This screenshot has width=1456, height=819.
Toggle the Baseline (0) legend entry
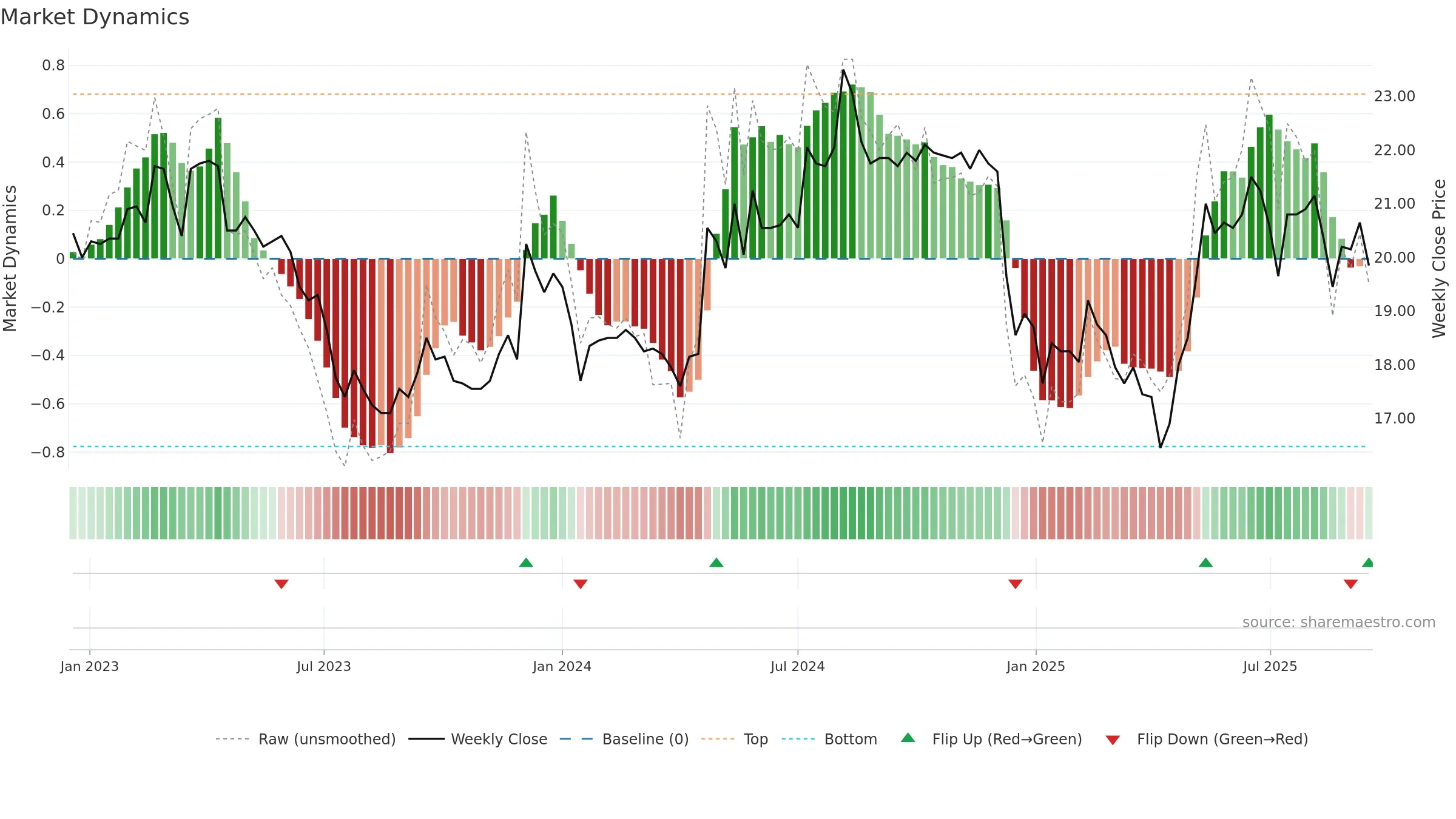(x=624, y=739)
